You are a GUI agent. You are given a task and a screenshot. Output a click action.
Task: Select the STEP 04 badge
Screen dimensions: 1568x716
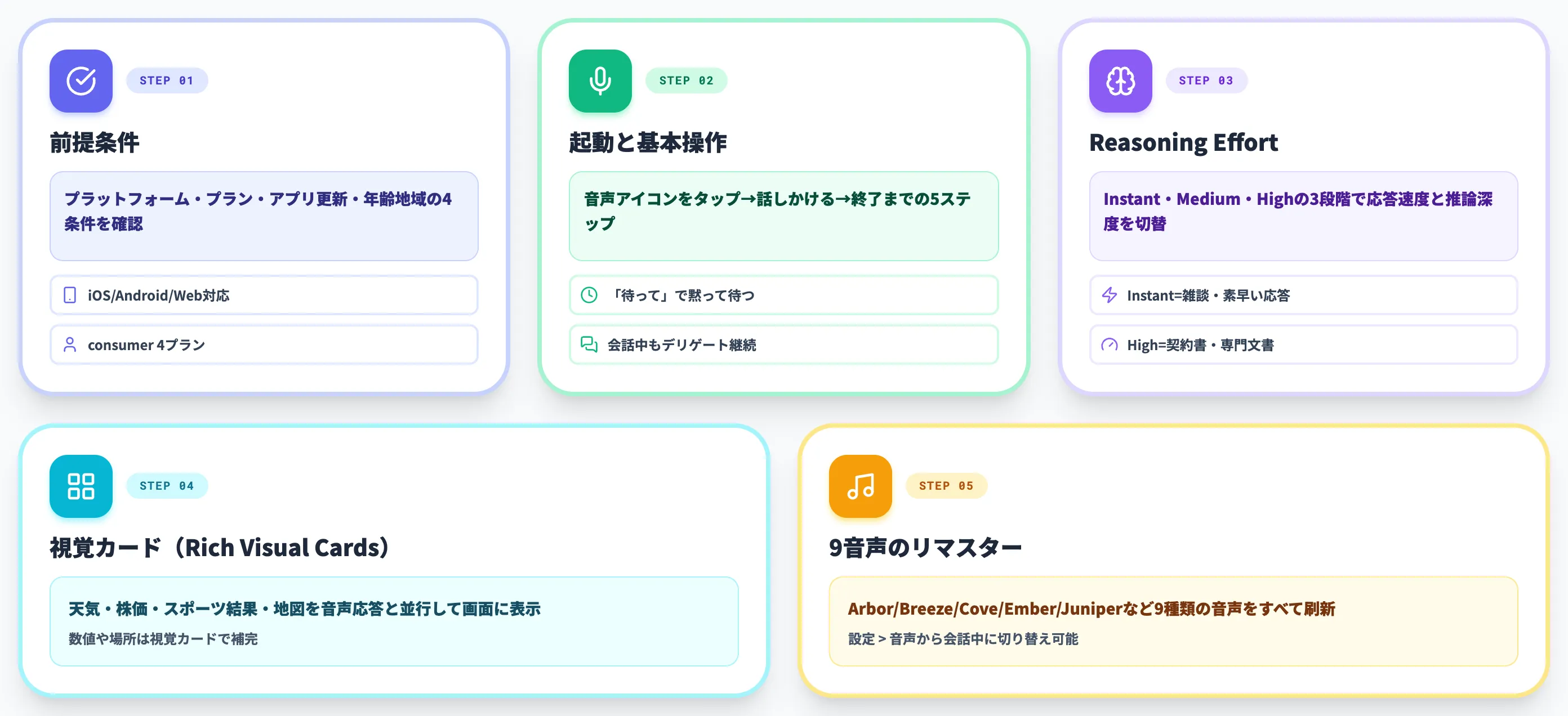point(167,485)
